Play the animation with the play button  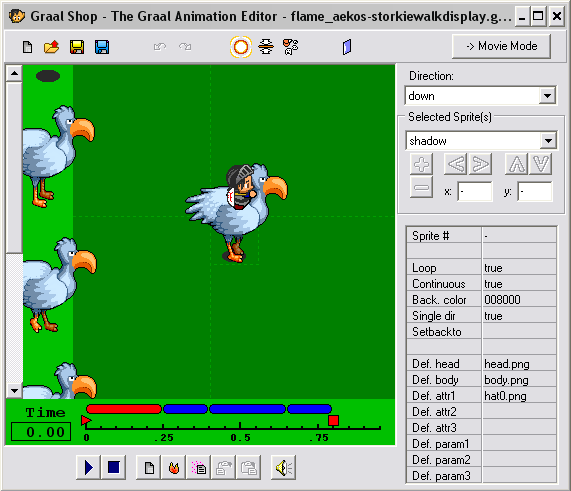point(88,467)
